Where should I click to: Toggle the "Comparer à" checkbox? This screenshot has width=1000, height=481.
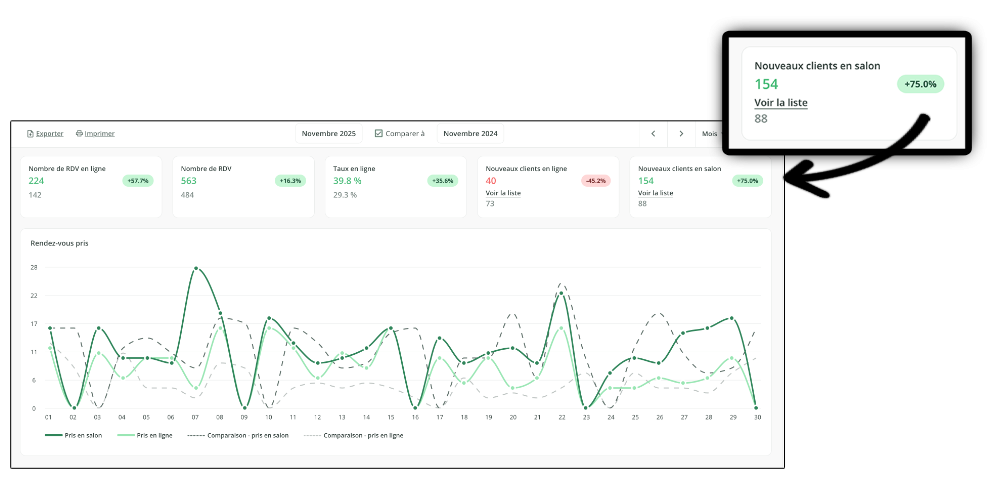pos(379,133)
